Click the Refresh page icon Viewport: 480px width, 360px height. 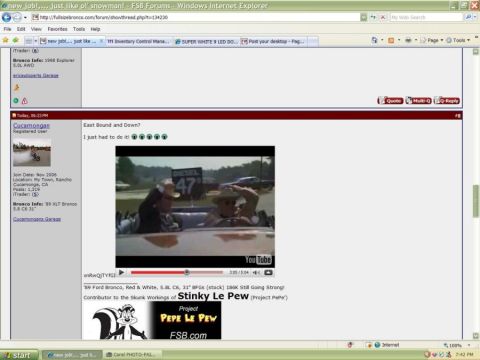(x=373, y=17)
